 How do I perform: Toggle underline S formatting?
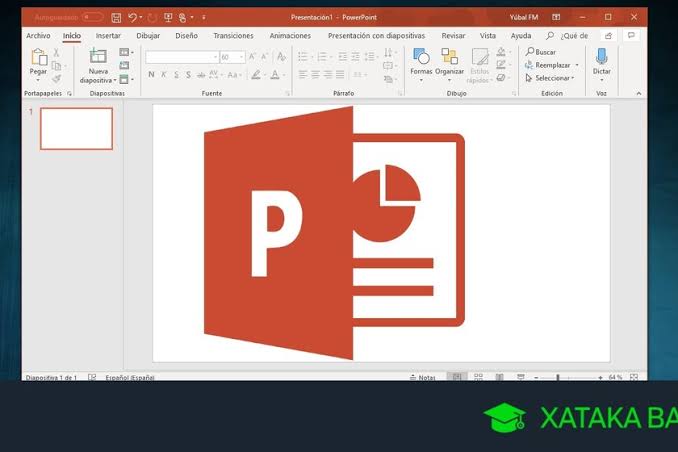click(x=176, y=74)
